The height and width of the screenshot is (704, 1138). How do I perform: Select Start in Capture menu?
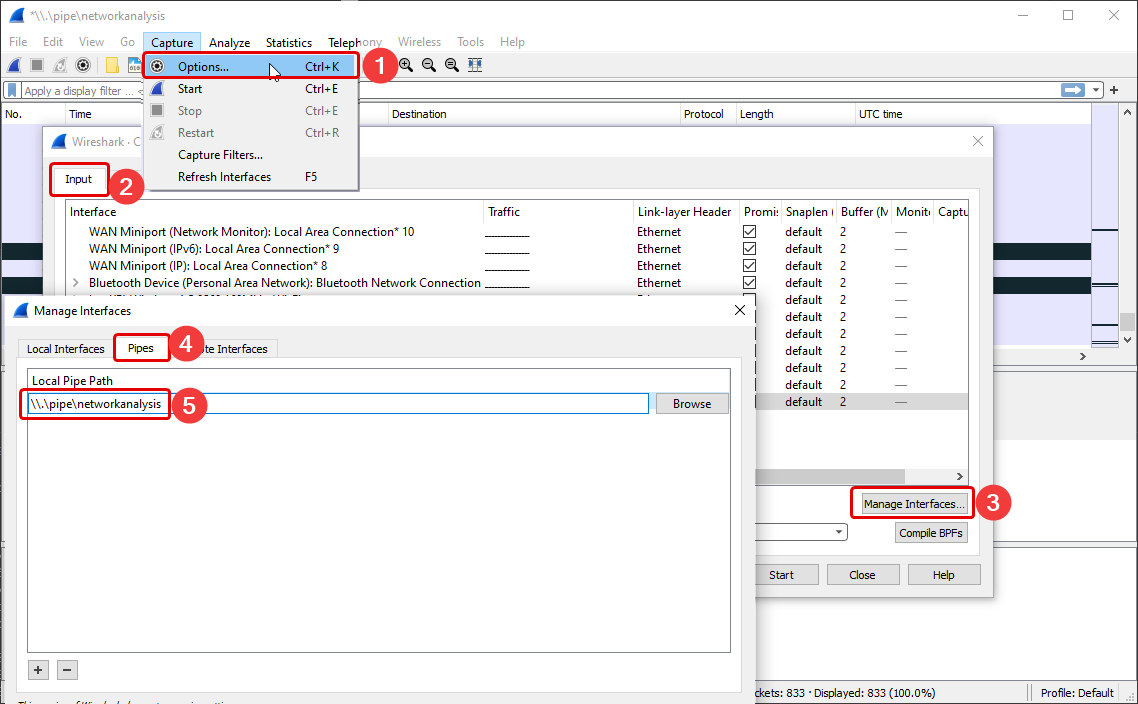coord(250,89)
